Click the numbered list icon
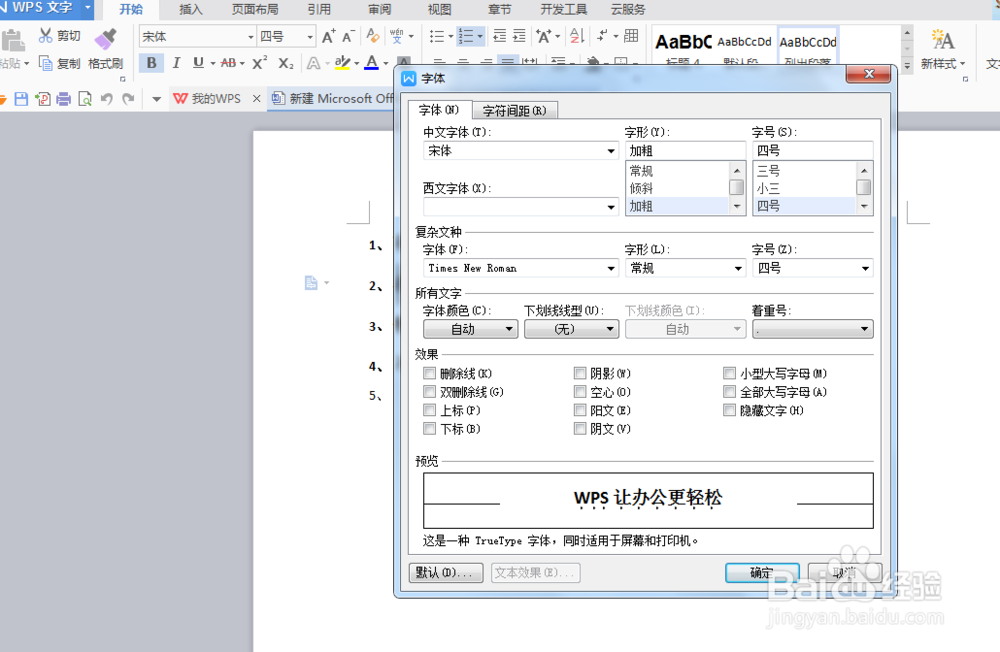The image size is (1000, 652). (466, 36)
